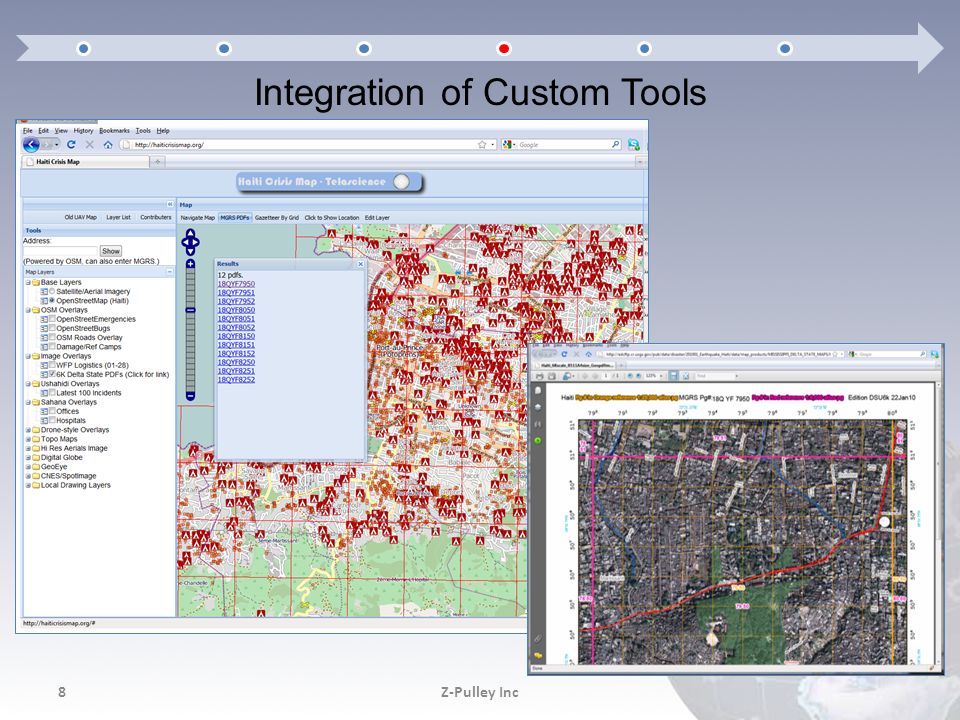Click the Google search magnifier icon

[615, 144]
